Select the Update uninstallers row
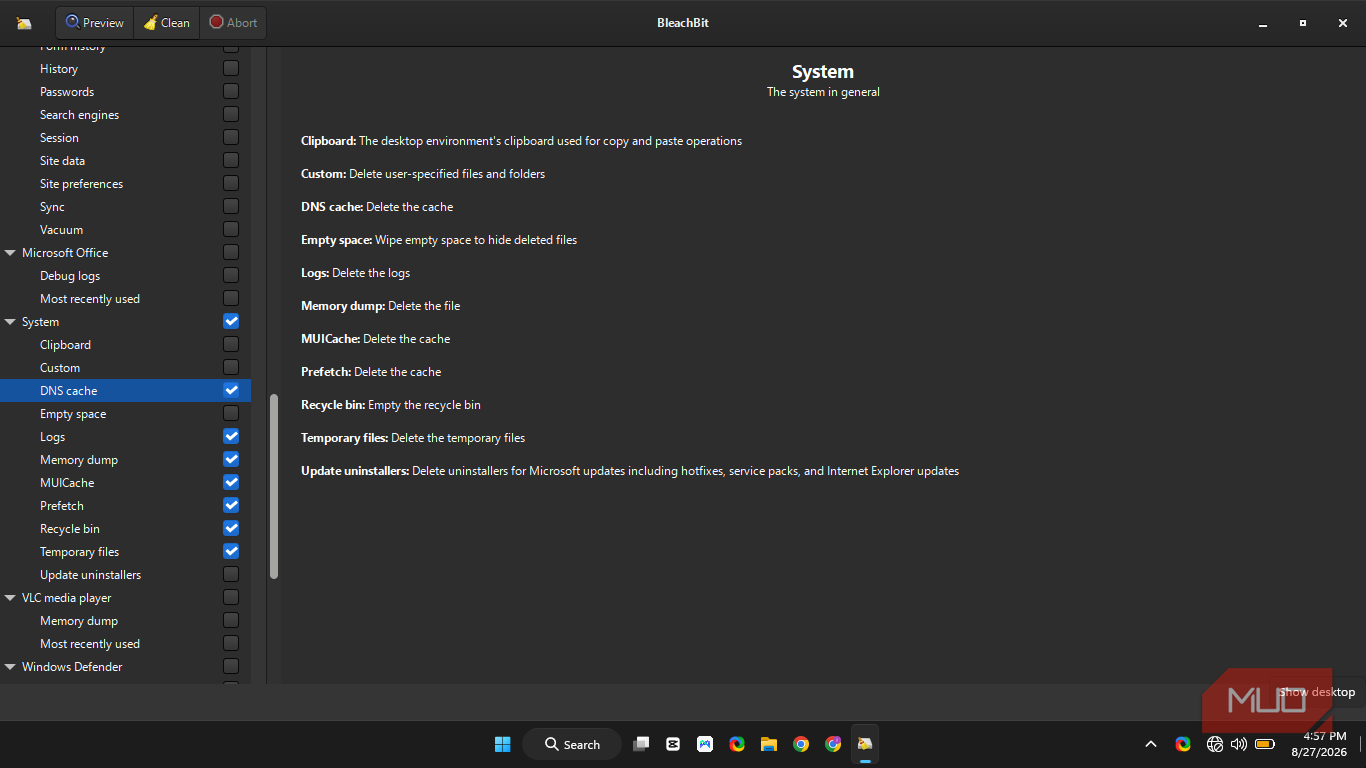Viewport: 1366px width, 768px height. (125, 574)
